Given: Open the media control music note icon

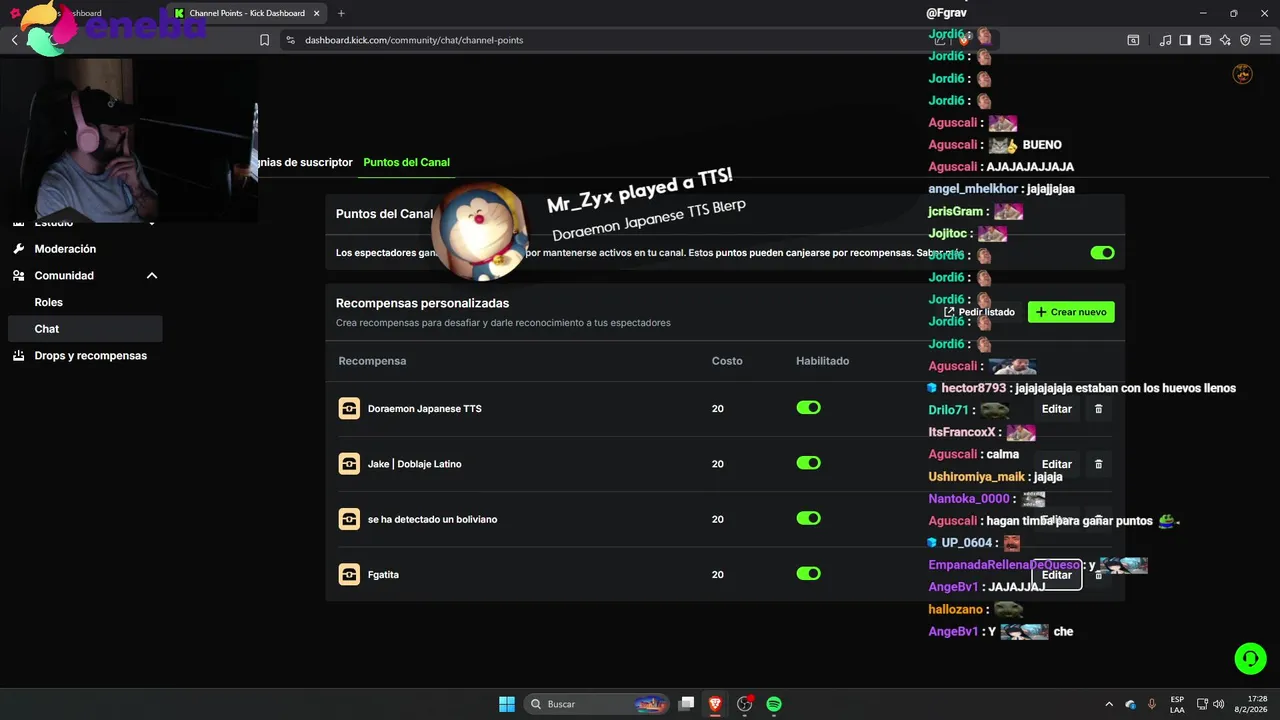Looking at the screenshot, I should click(x=1165, y=40).
